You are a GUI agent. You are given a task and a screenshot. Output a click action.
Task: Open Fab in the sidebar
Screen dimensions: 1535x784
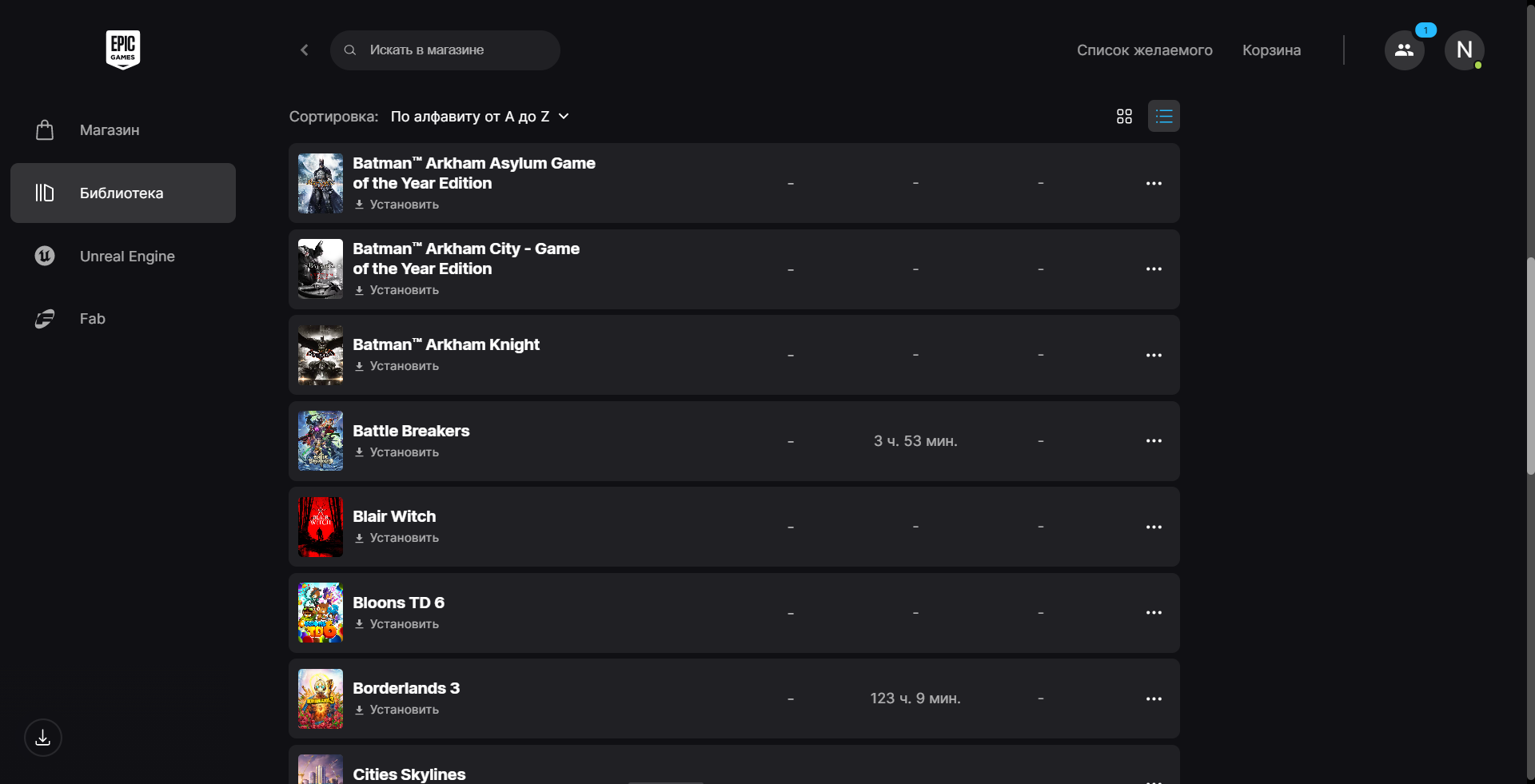93,319
